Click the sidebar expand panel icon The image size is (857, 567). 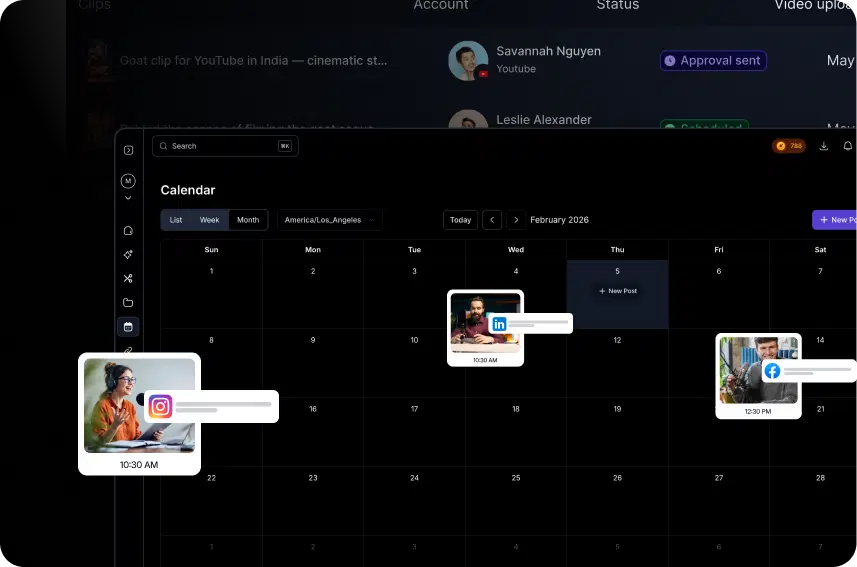tap(128, 150)
